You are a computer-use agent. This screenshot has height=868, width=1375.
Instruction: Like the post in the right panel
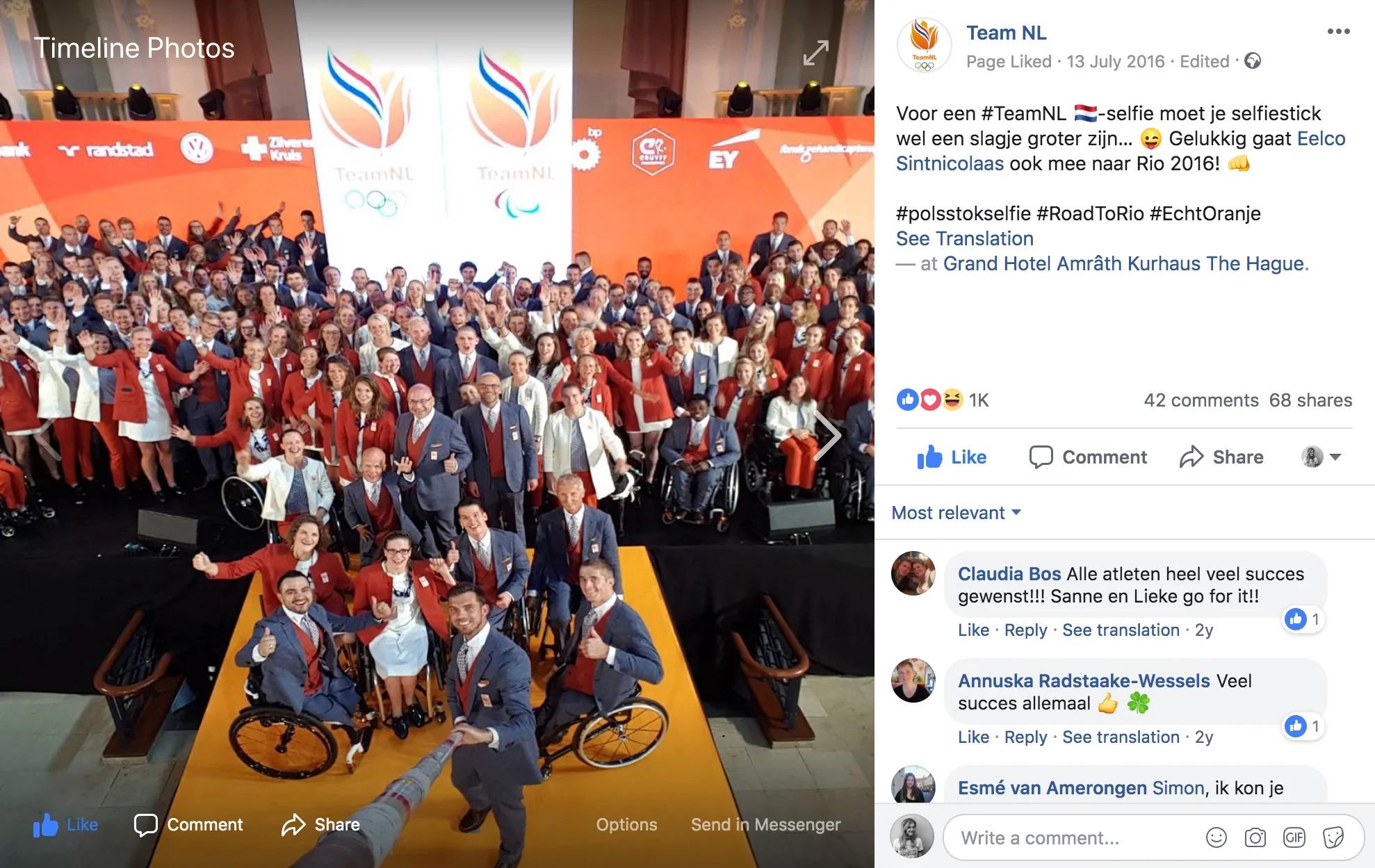click(951, 457)
